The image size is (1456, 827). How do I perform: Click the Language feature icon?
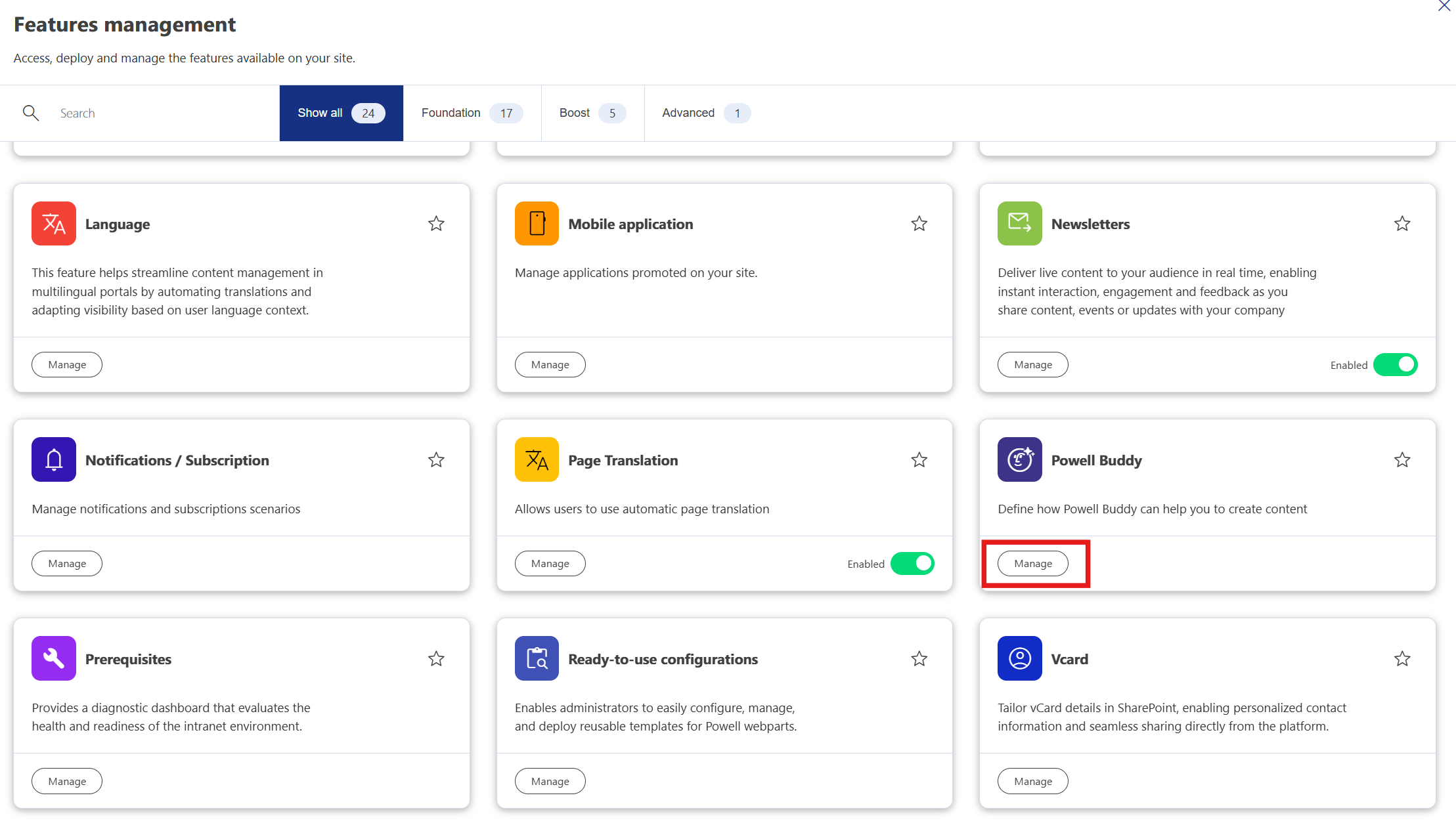pos(54,224)
